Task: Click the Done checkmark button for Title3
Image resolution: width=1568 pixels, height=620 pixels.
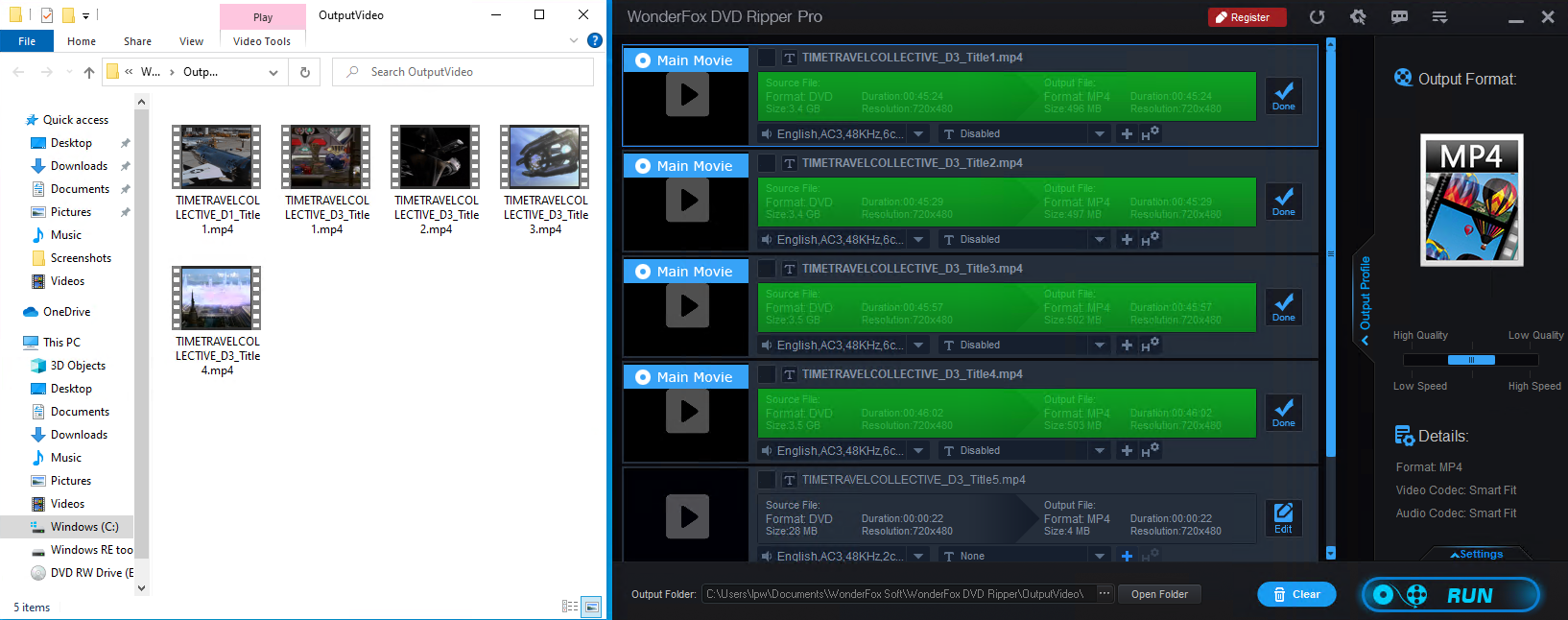Action: click(x=1284, y=307)
